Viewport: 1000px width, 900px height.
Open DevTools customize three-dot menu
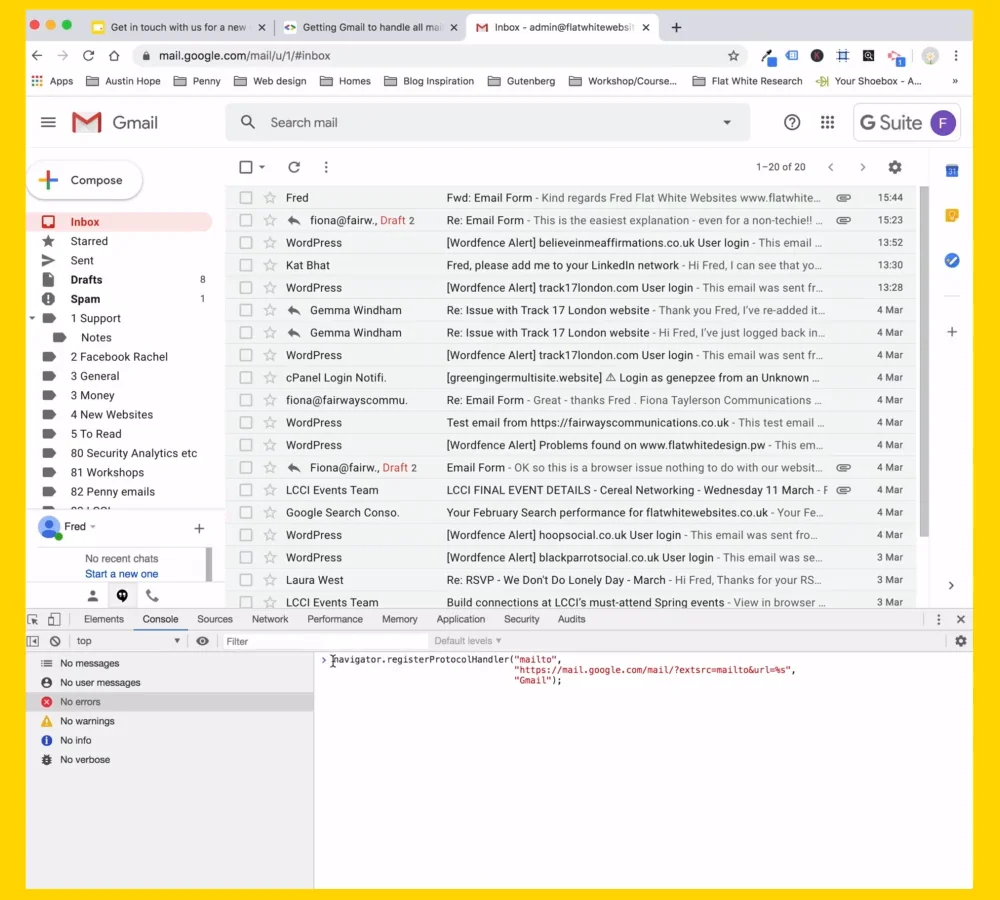pos(938,619)
